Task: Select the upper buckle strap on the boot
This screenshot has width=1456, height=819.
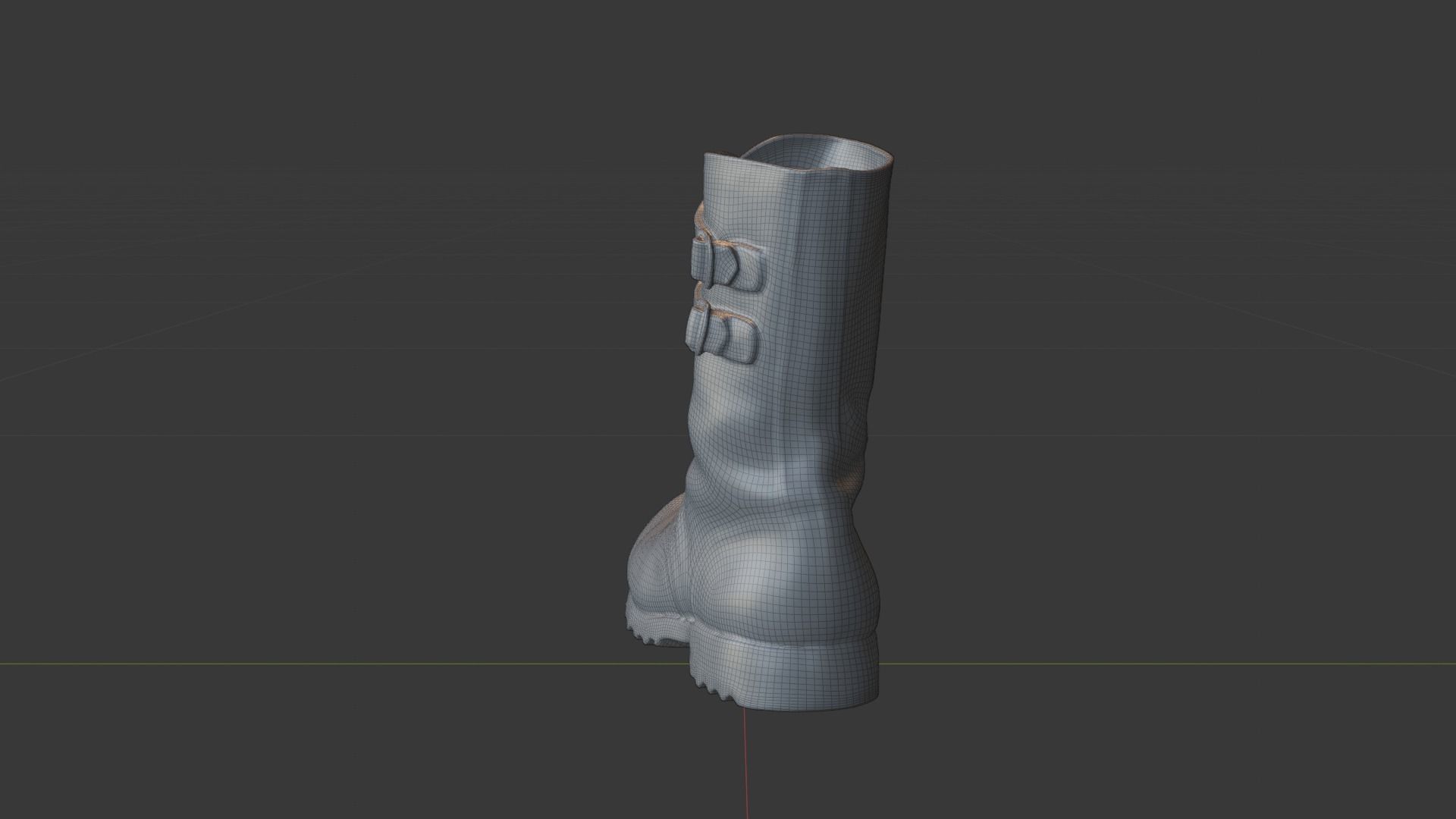Action: click(728, 262)
